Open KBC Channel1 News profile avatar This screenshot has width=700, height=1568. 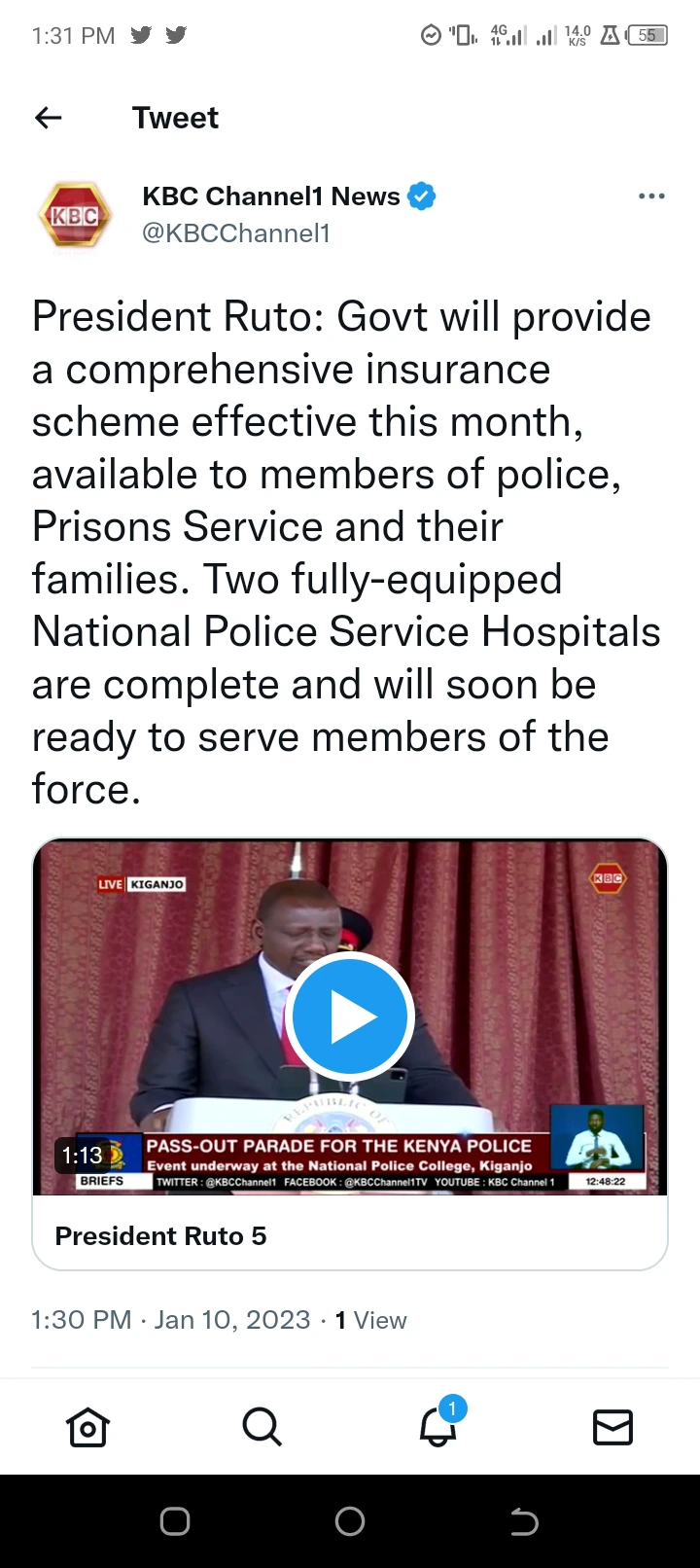74,215
